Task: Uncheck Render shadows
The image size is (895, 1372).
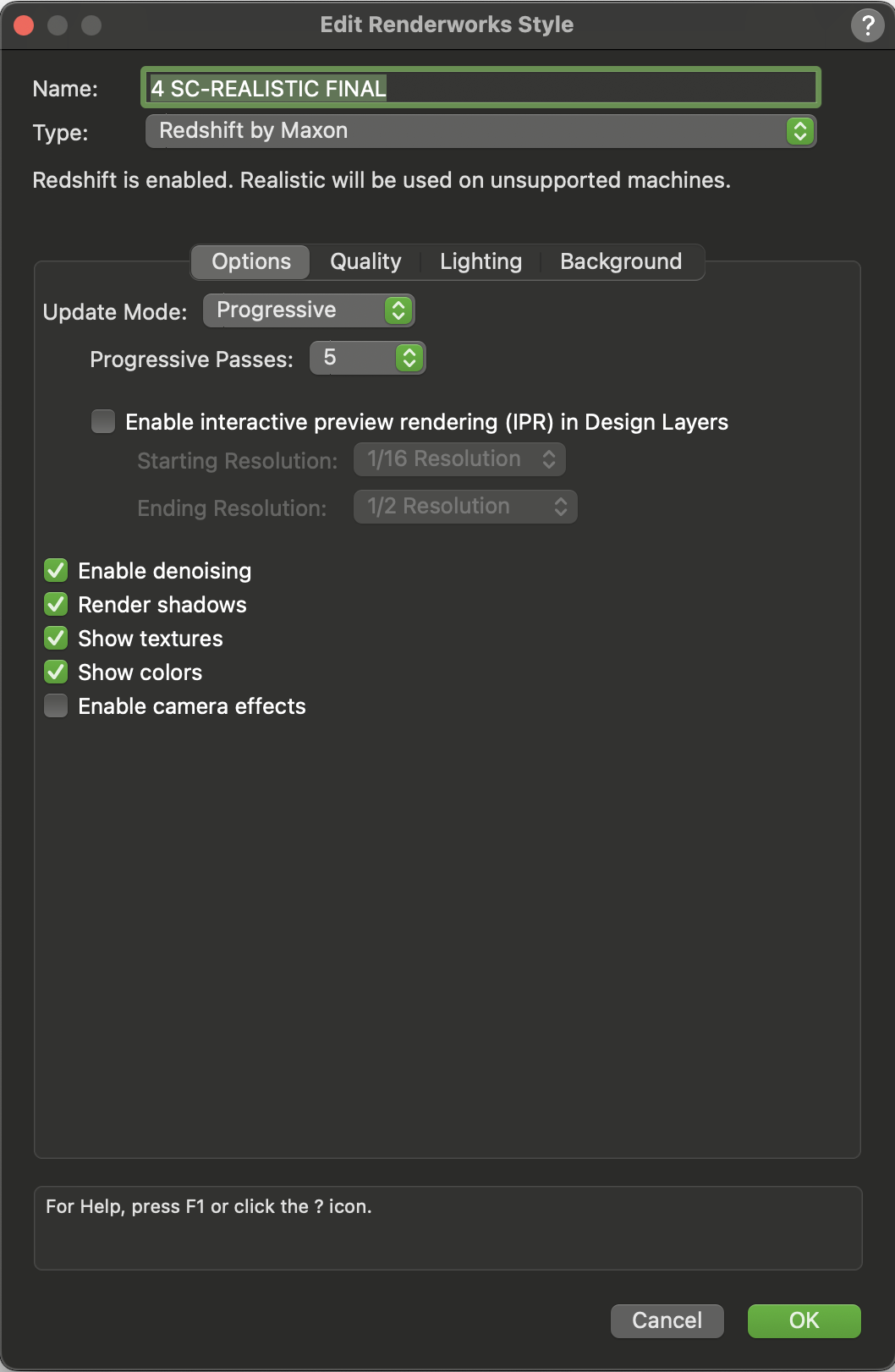Action: click(x=56, y=604)
